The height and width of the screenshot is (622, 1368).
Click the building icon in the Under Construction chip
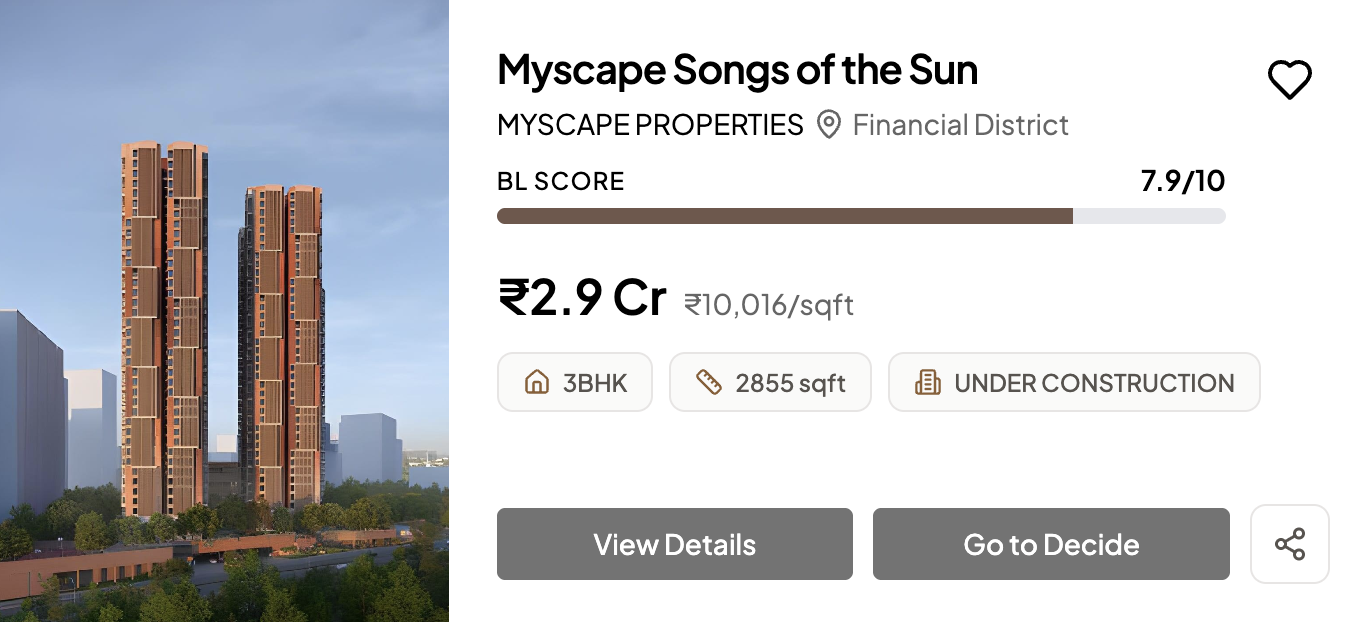pos(928,382)
